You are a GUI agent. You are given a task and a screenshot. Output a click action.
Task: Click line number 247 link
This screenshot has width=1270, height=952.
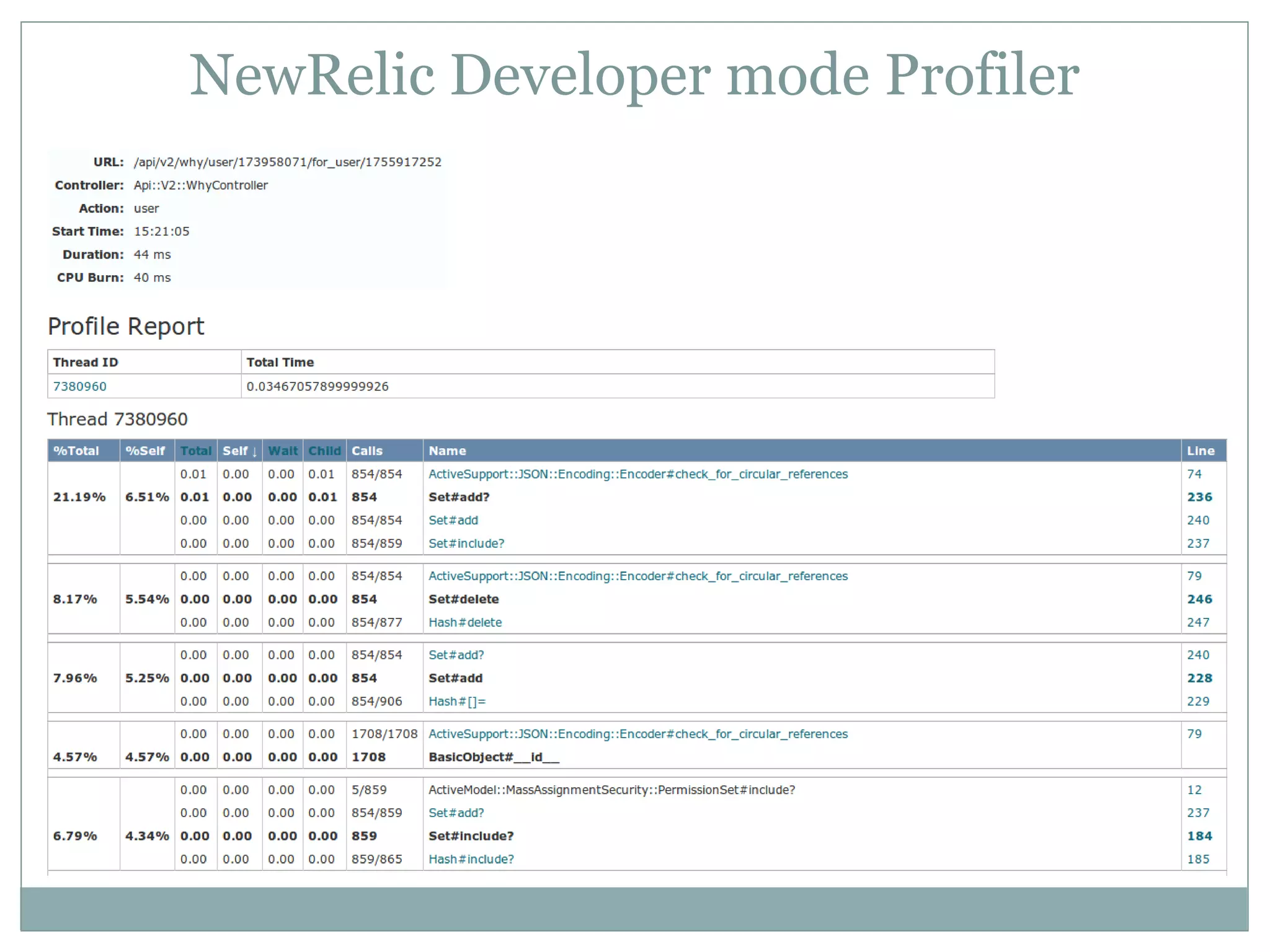tap(1198, 622)
